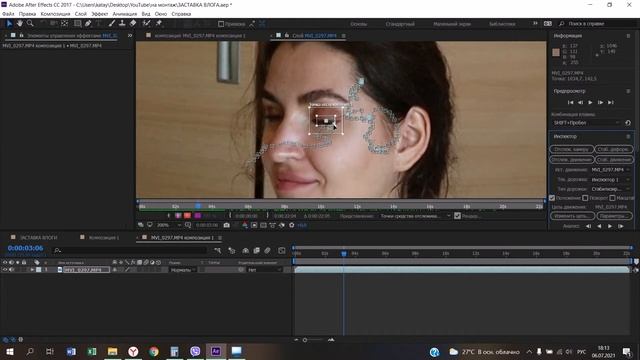Click the viewer render options gear icon
The width and height of the screenshot is (640, 360).
point(291,225)
